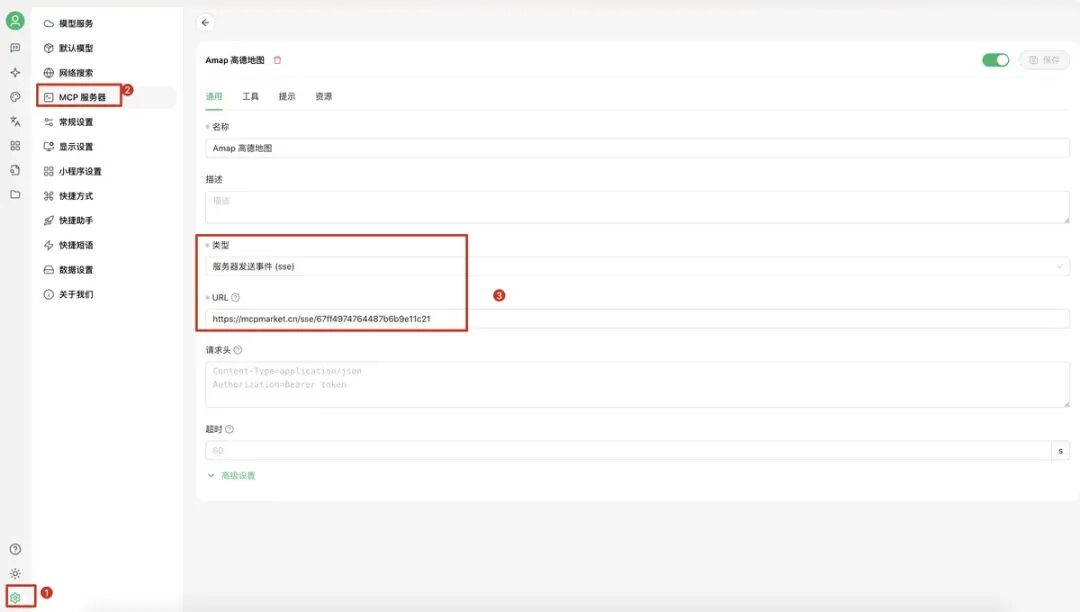Open the 类型 dropdown showing sse
Viewport: 1080px width, 612px height.
point(637,266)
